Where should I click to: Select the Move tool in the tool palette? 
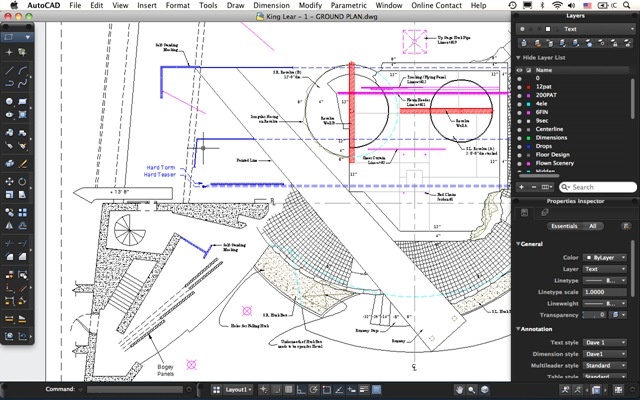[x=9, y=181]
